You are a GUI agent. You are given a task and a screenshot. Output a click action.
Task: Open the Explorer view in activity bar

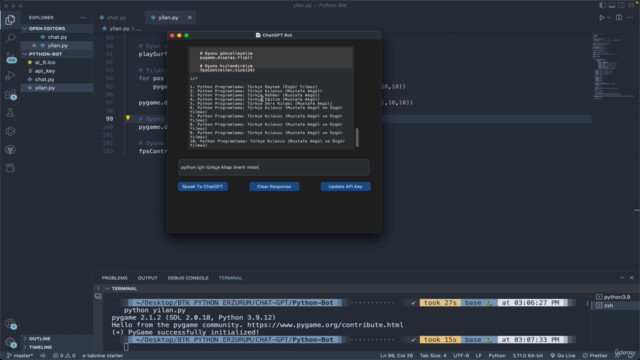click(x=10, y=20)
